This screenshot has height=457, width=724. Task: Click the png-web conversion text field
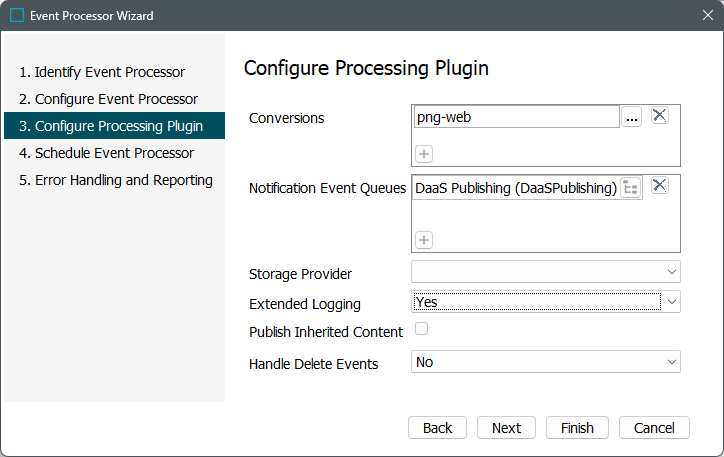pos(516,117)
